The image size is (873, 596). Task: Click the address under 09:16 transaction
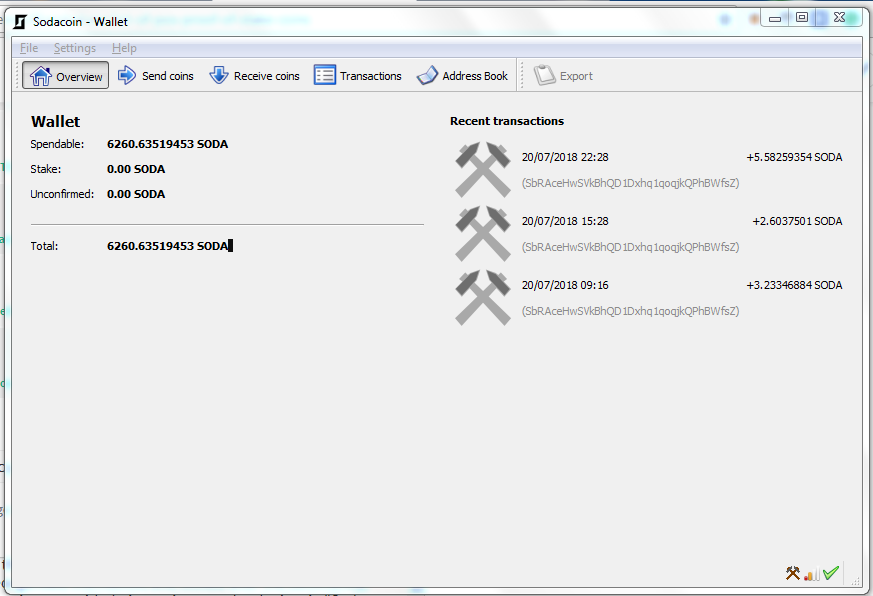(630, 311)
